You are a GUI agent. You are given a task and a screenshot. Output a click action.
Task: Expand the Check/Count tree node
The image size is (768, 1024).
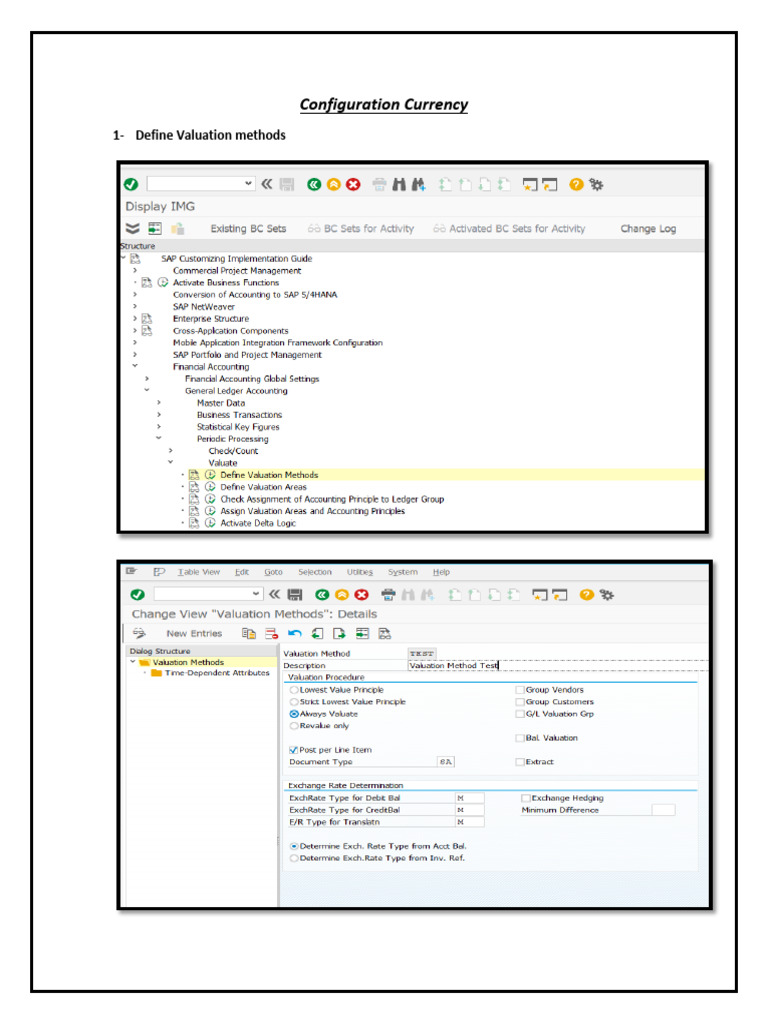point(170,451)
